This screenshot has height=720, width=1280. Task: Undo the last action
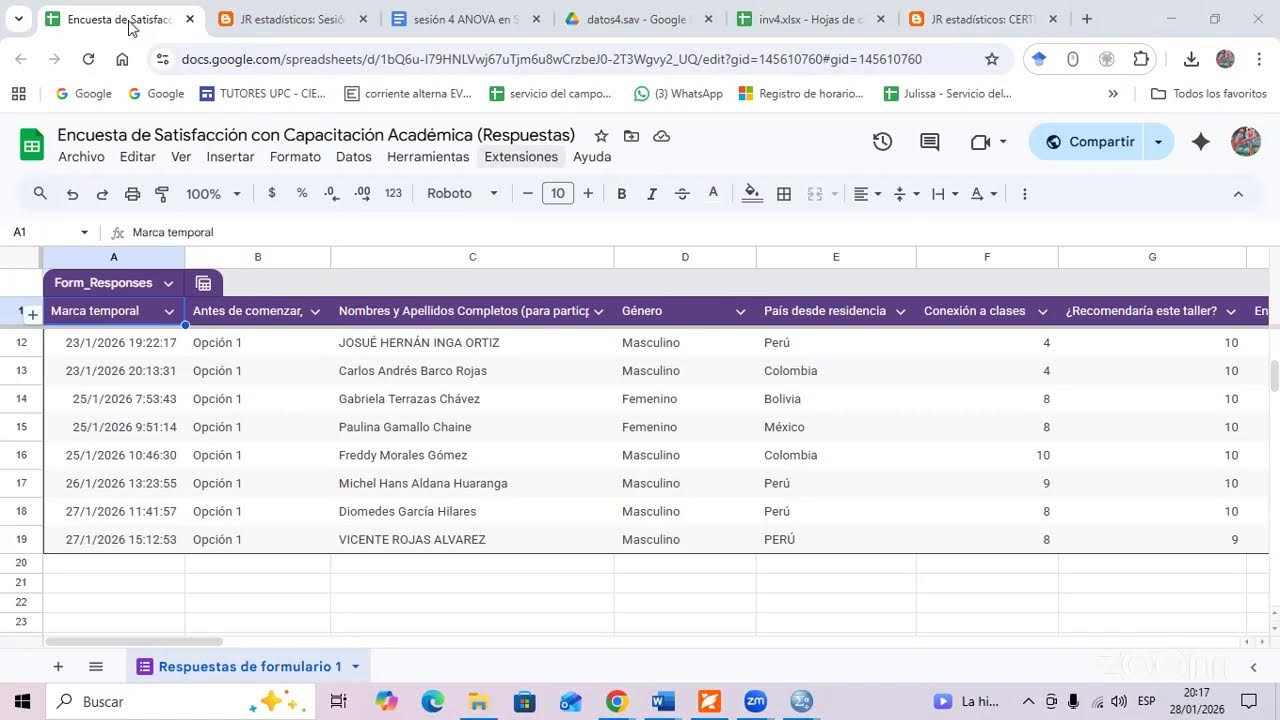click(x=72, y=194)
